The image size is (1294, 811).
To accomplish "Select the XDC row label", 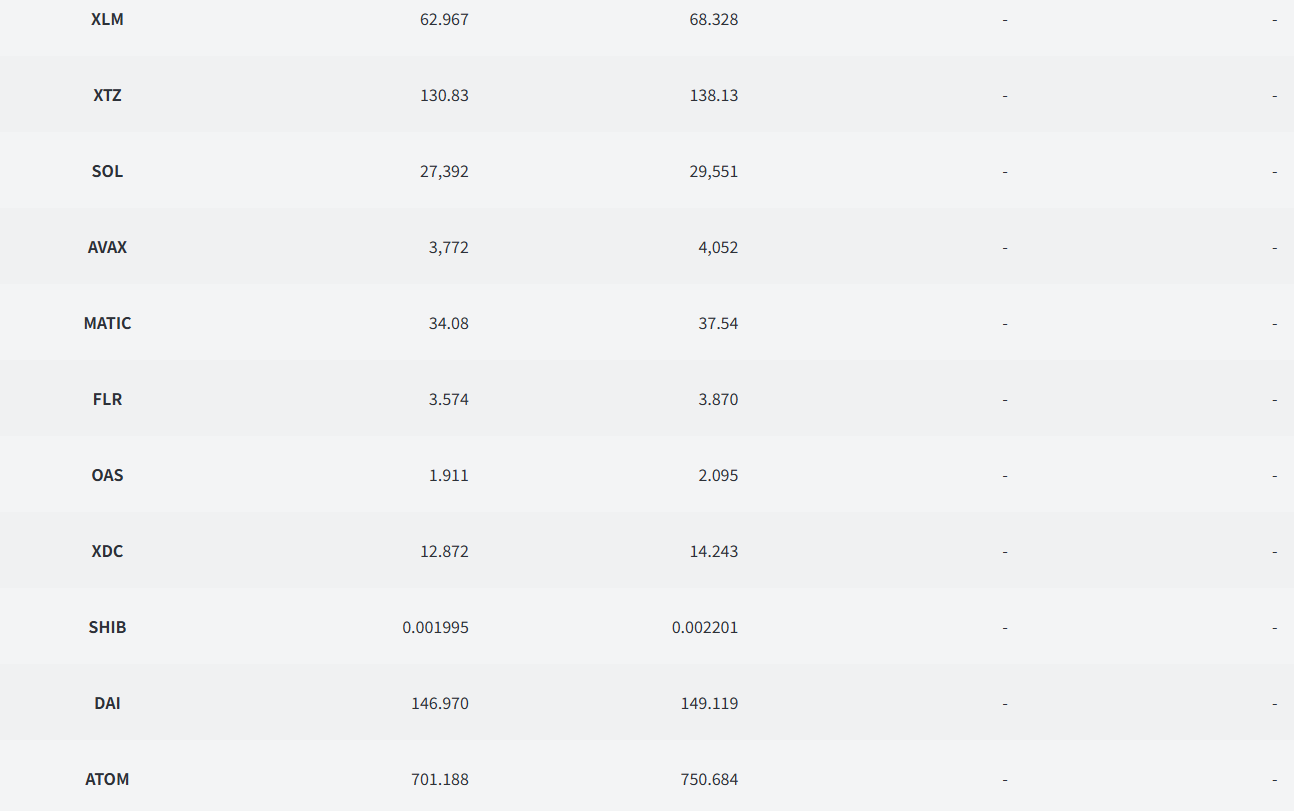I will pyautogui.click(x=107, y=551).
